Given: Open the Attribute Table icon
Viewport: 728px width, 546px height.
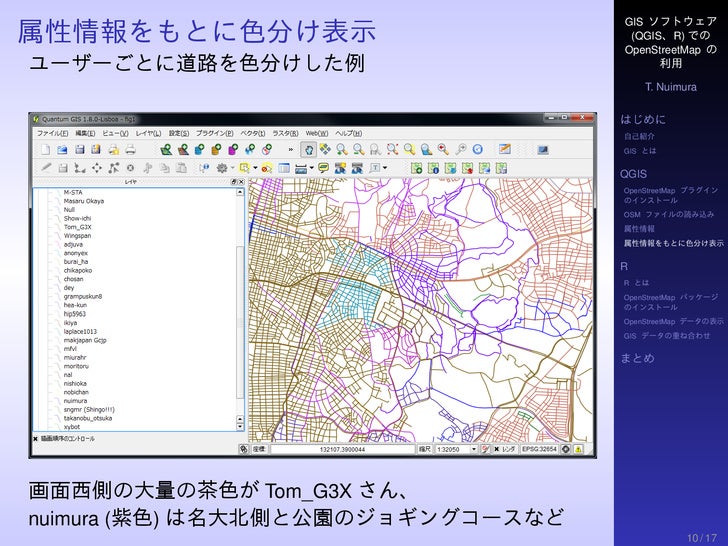Looking at the screenshot, I should (284, 168).
